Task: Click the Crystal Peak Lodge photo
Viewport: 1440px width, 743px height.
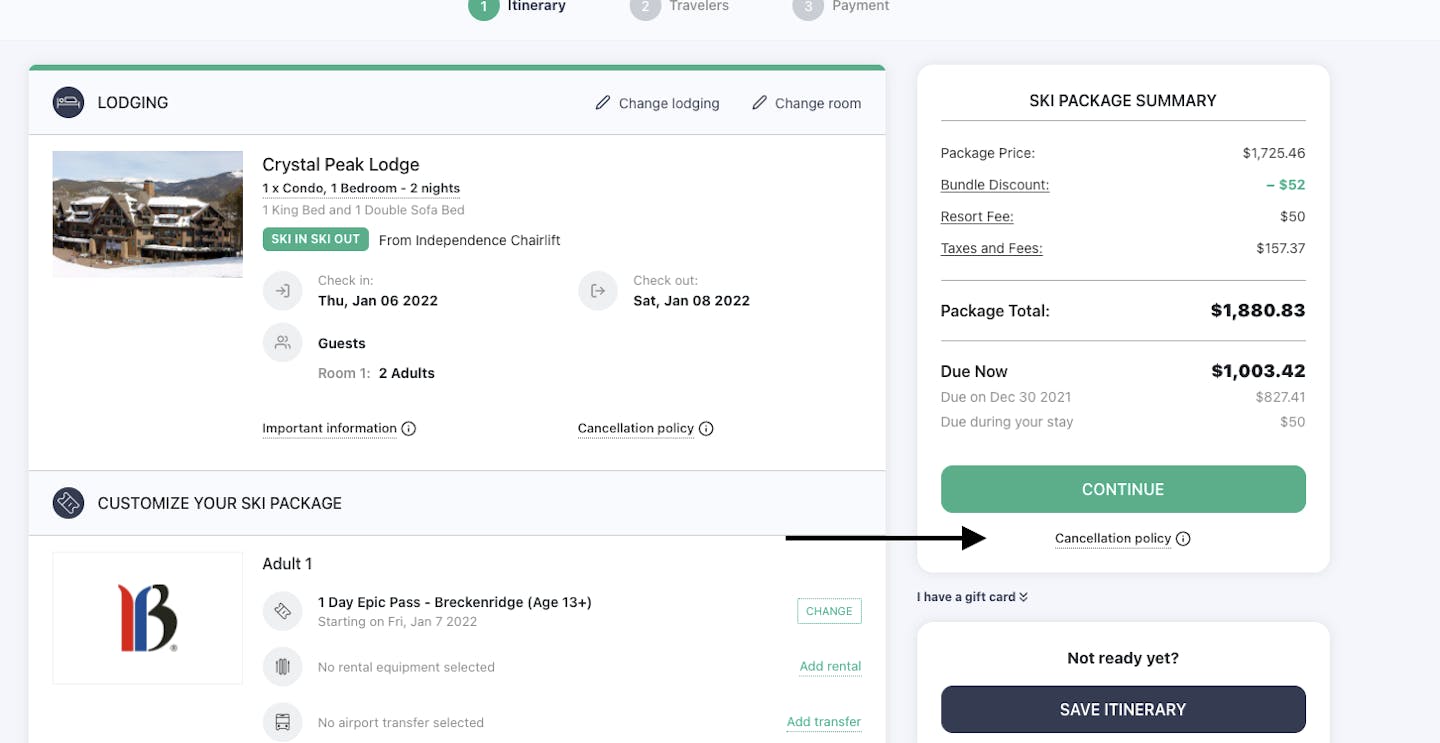Action: point(148,214)
